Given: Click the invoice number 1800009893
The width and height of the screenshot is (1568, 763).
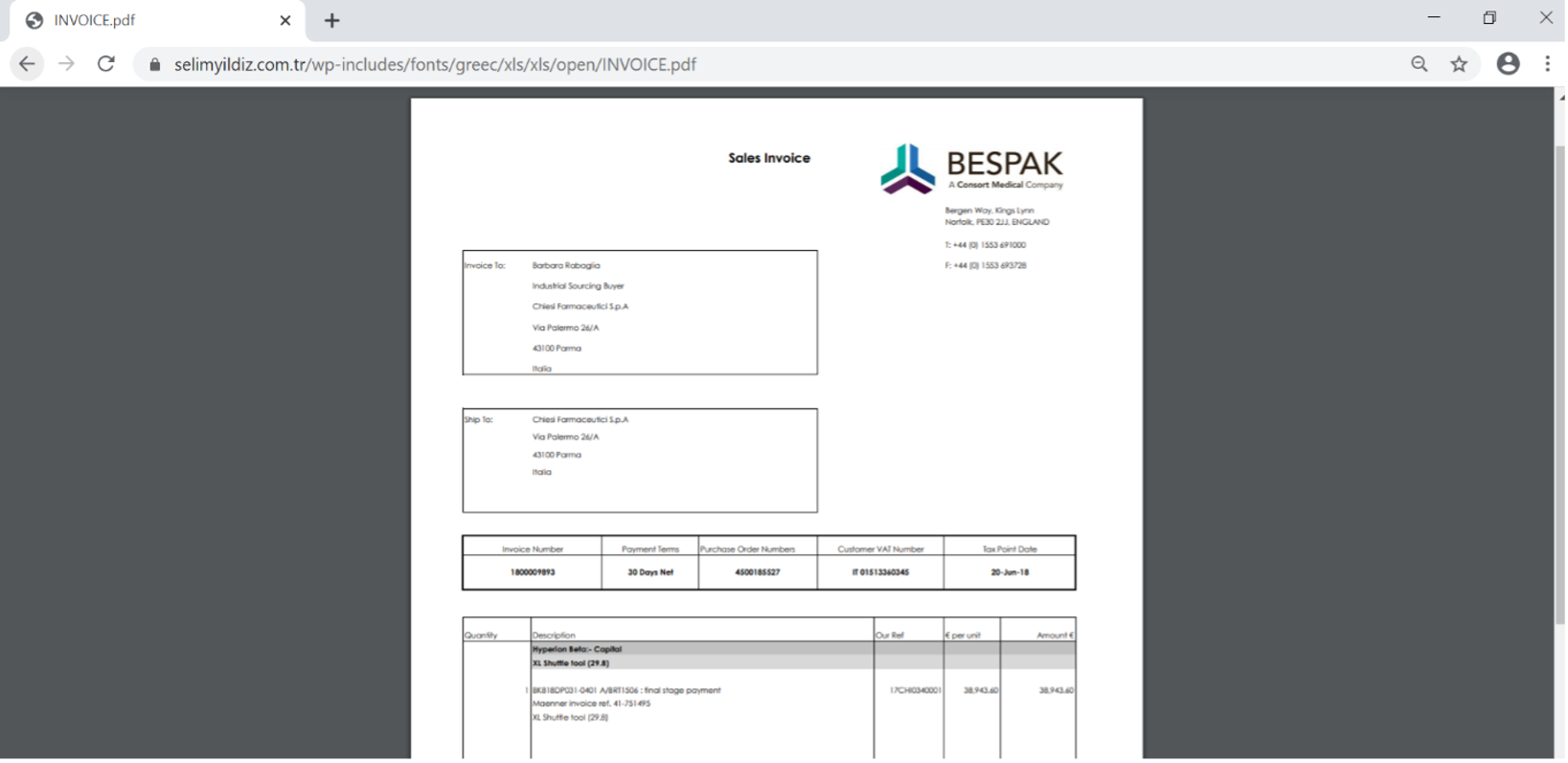Looking at the screenshot, I should pos(533,572).
